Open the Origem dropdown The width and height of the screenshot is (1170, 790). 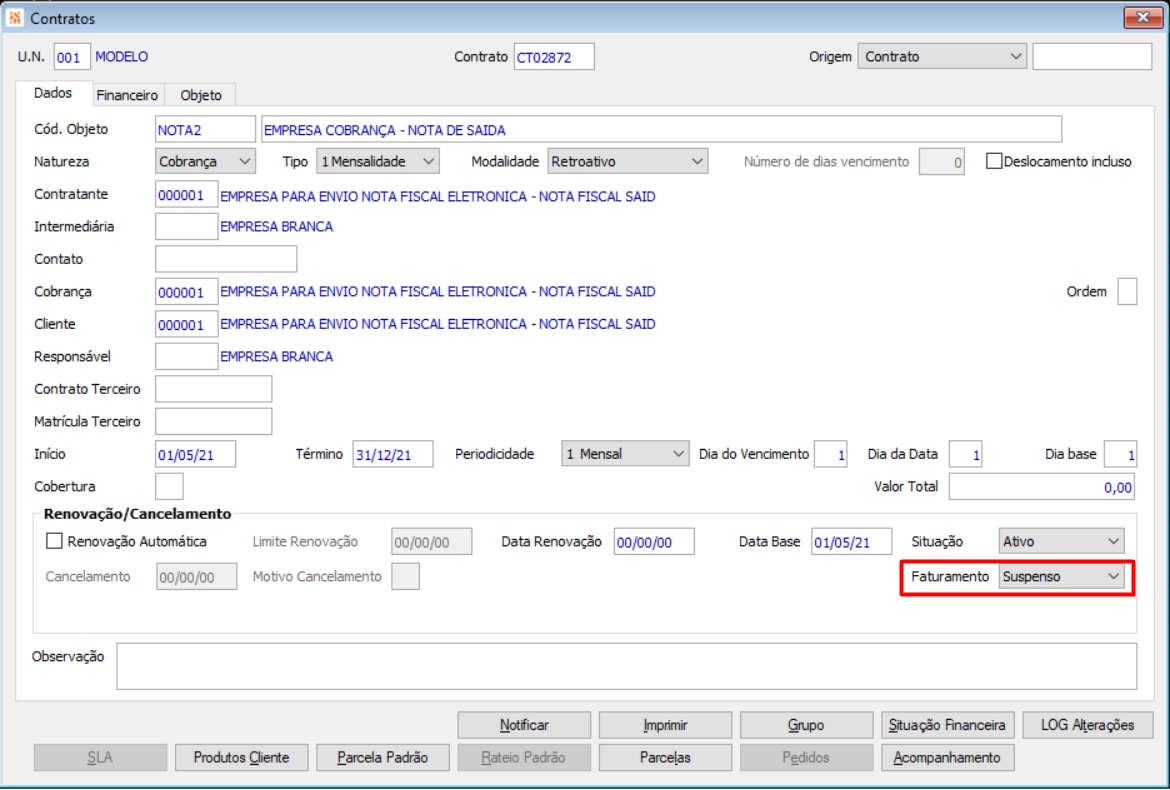[x=942, y=57]
